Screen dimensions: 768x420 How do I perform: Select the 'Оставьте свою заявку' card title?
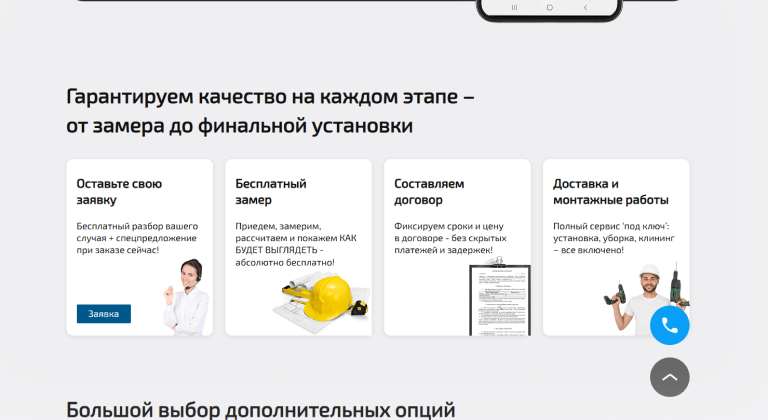click(119, 192)
